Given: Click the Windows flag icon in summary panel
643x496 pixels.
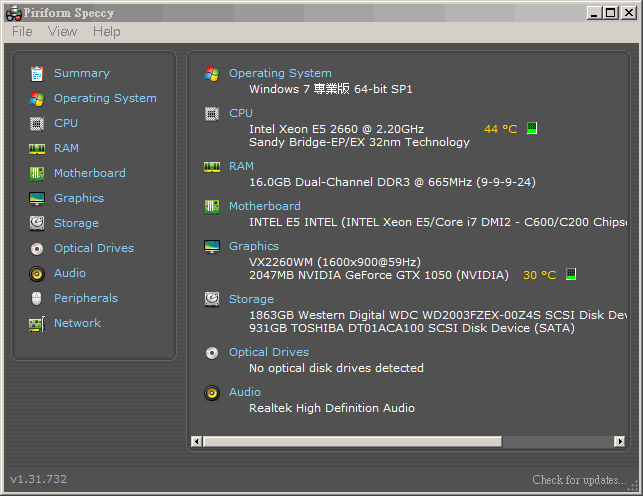Looking at the screenshot, I should [212, 74].
